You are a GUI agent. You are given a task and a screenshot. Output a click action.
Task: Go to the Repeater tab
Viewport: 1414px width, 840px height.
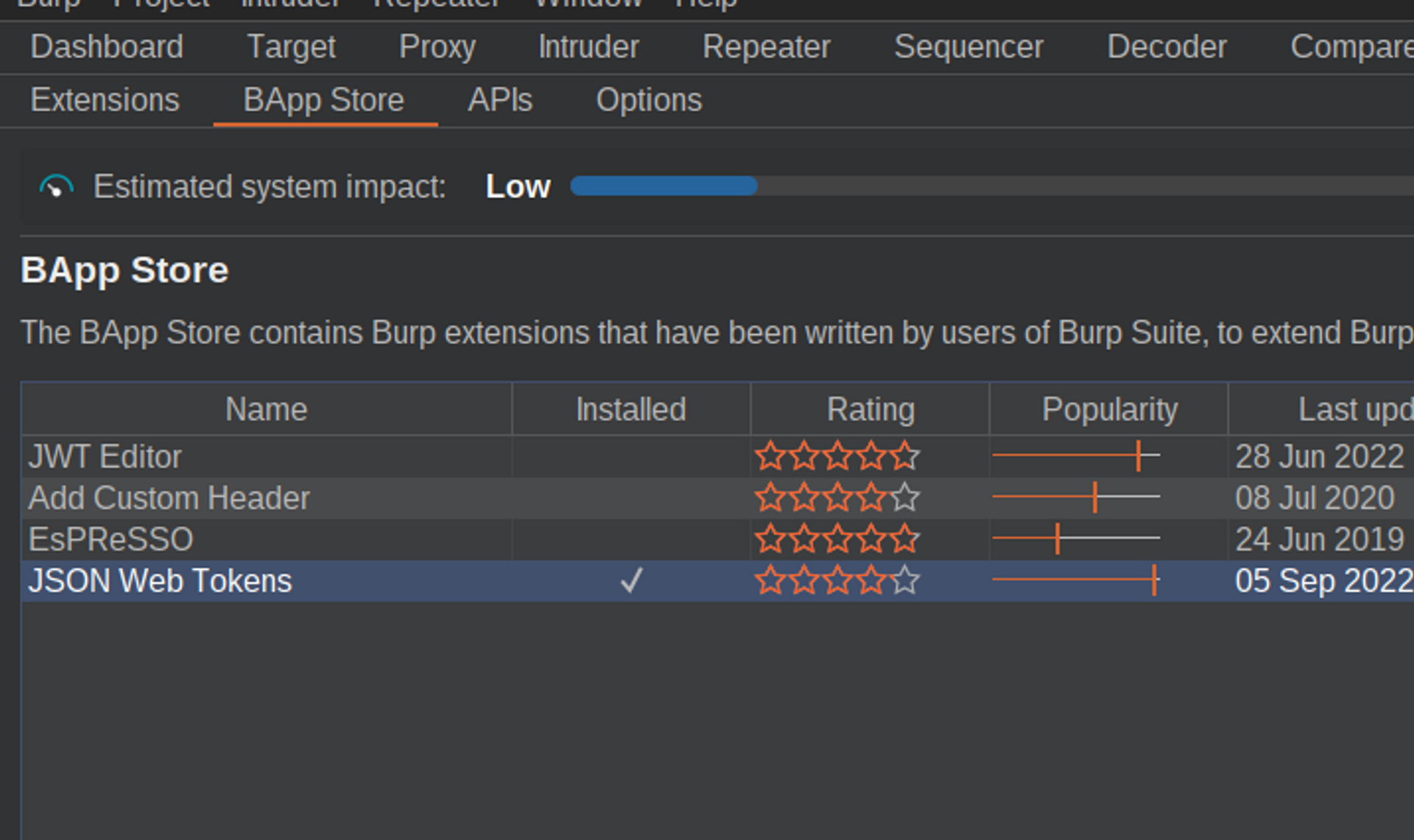(x=766, y=47)
